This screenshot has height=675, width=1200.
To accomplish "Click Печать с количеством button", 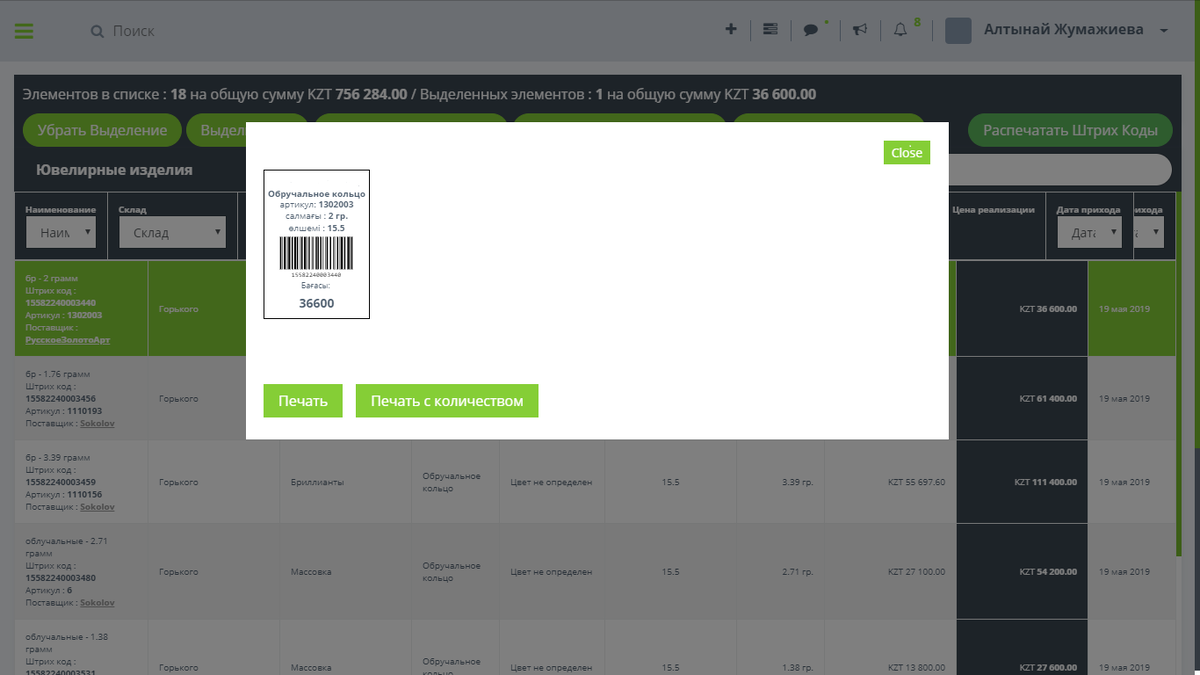I will pyautogui.click(x=447, y=401).
